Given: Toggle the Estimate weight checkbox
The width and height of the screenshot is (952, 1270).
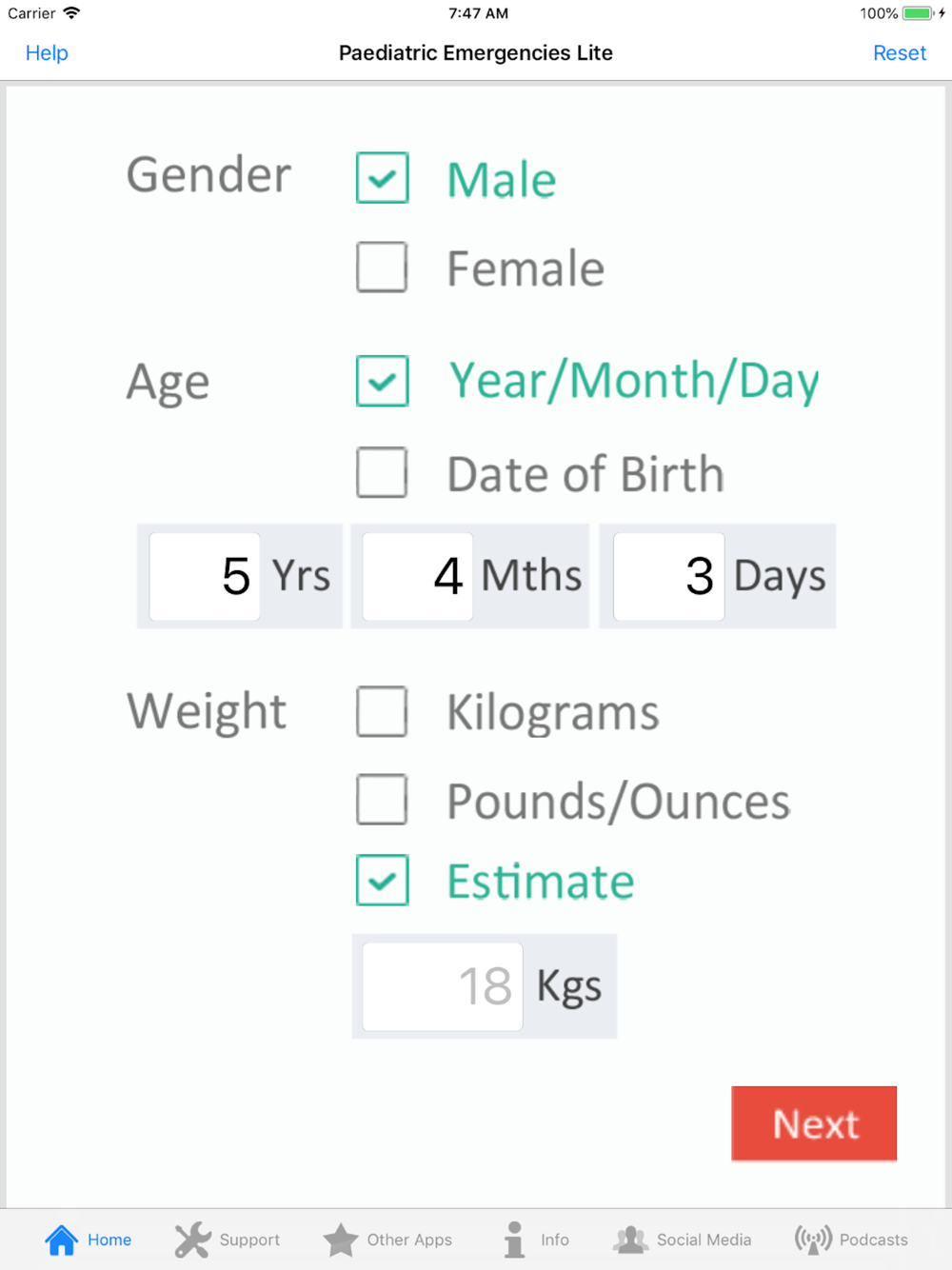Looking at the screenshot, I should [x=383, y=880].
